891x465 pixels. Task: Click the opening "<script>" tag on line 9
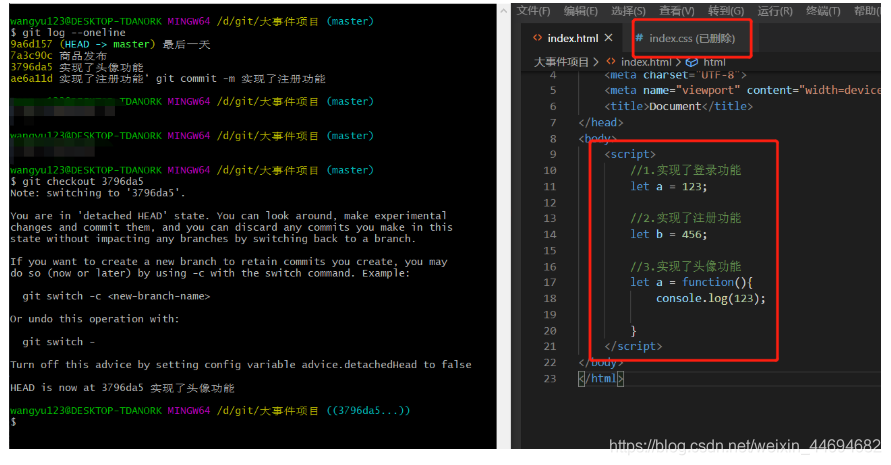click(x=630, y=154)
